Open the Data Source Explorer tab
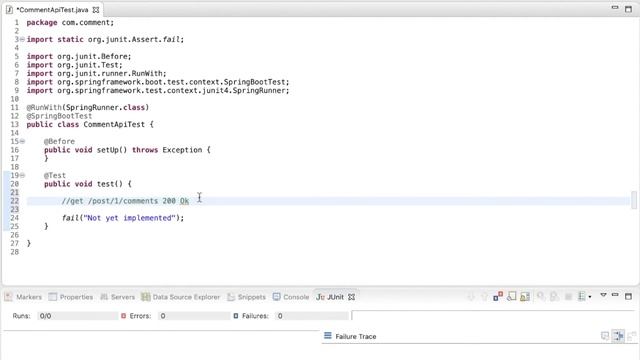Viewport: 640px width, 360px height. click(x=181, y=297)
